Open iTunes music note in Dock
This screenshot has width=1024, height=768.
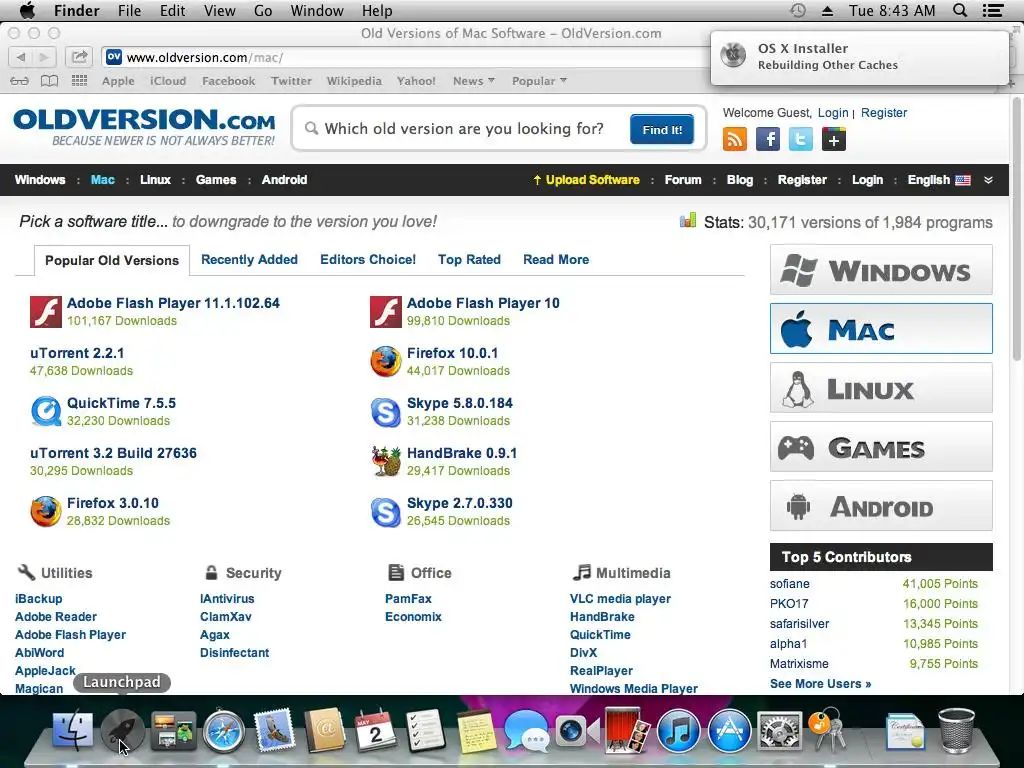pyautogui.click(x=679, y=730)
